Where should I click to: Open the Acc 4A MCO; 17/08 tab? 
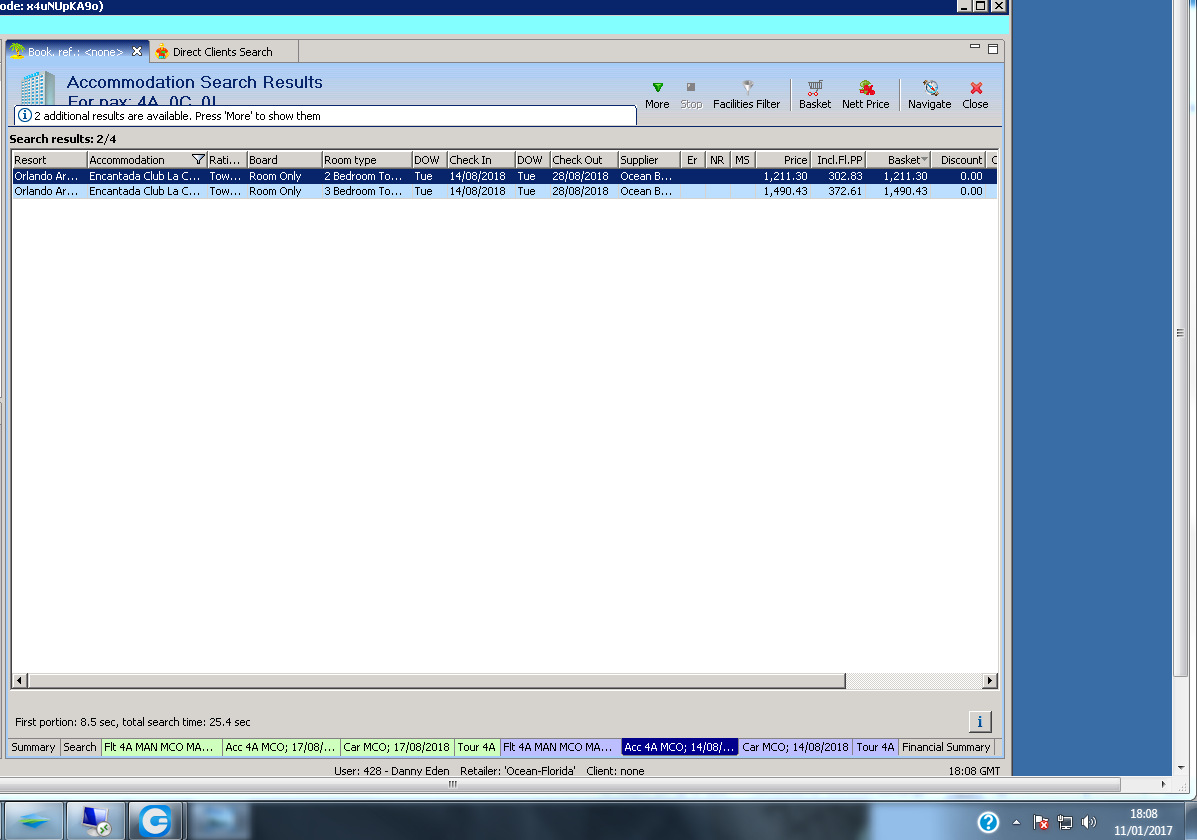(280, 747)
